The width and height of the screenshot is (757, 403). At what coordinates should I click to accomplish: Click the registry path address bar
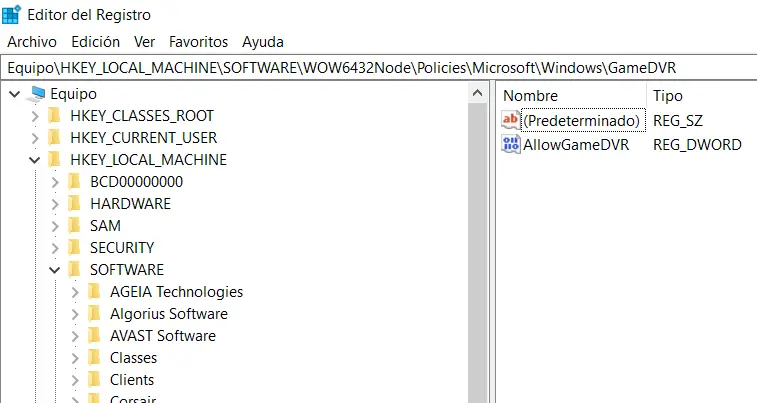[x=378, y=67]
